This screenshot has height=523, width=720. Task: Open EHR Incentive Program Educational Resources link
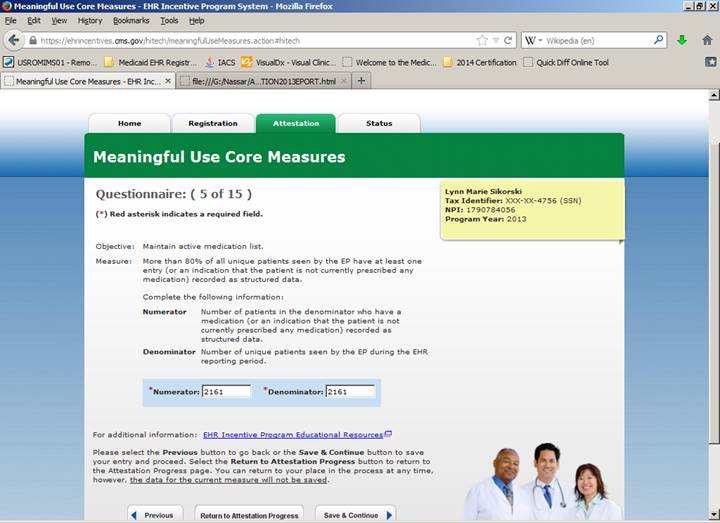293,435
